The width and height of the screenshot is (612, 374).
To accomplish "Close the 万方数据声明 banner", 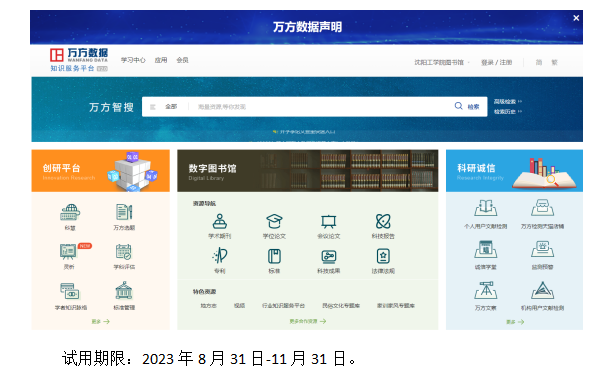I will pyautogui.click(x=576, y=18).
